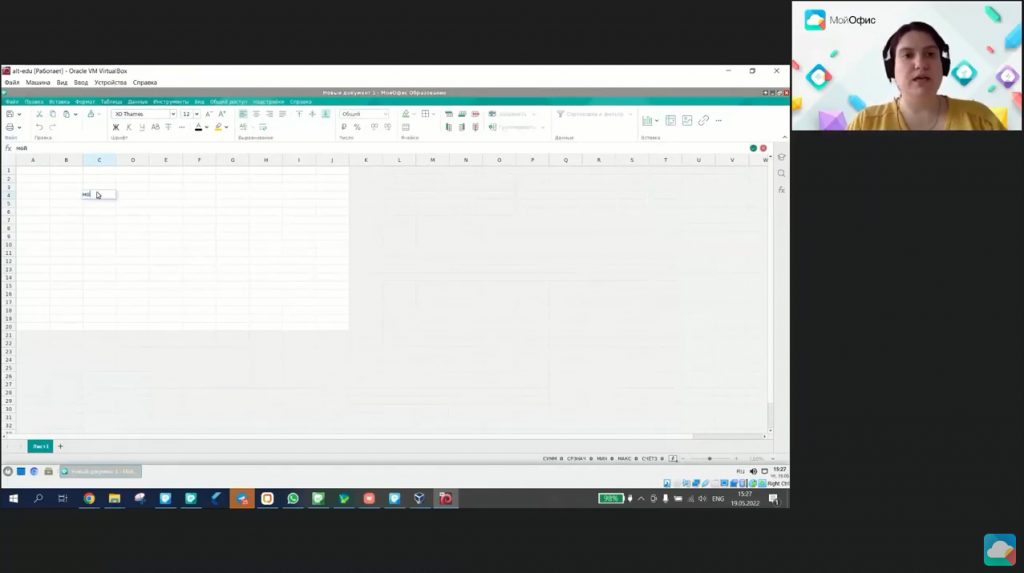Click the Save diskette icon
Image resolution: width=1024 pixels, height=573 pixels.
10,114
